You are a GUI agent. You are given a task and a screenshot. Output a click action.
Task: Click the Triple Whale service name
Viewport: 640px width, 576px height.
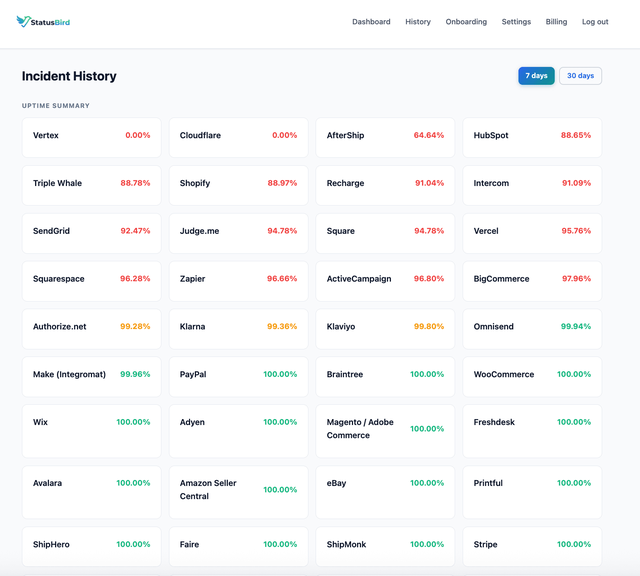pyautogui.click(x=57, y=183)
